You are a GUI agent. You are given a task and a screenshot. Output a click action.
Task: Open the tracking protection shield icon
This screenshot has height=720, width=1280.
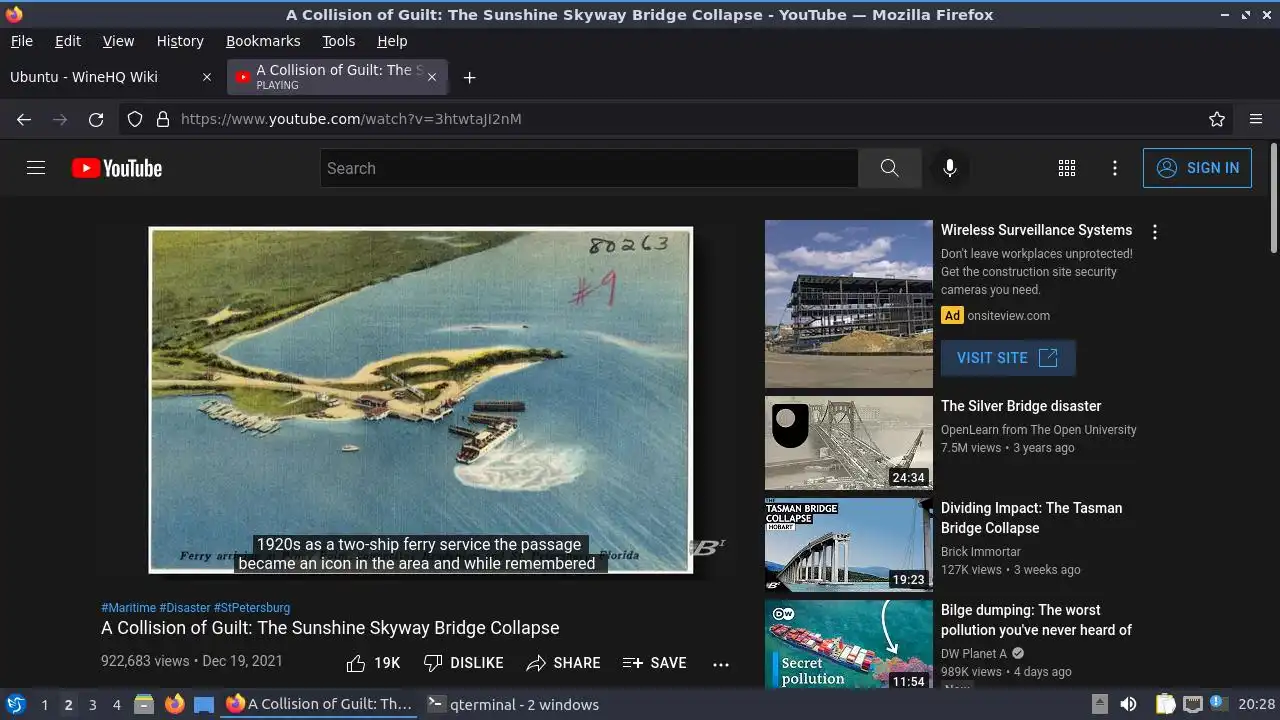click(135, 119)
